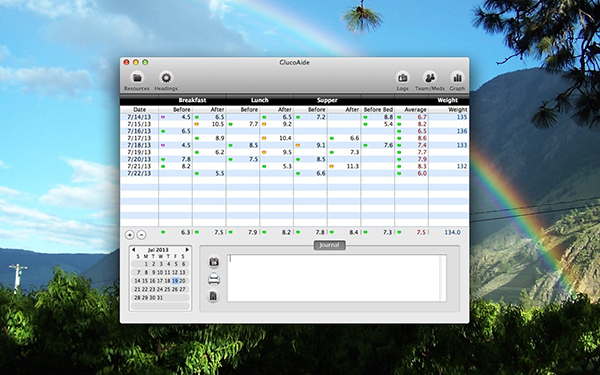The width and height of the screenshot is (600, 375).
Task: Select day 19 in the calendar
Action: 175,281
